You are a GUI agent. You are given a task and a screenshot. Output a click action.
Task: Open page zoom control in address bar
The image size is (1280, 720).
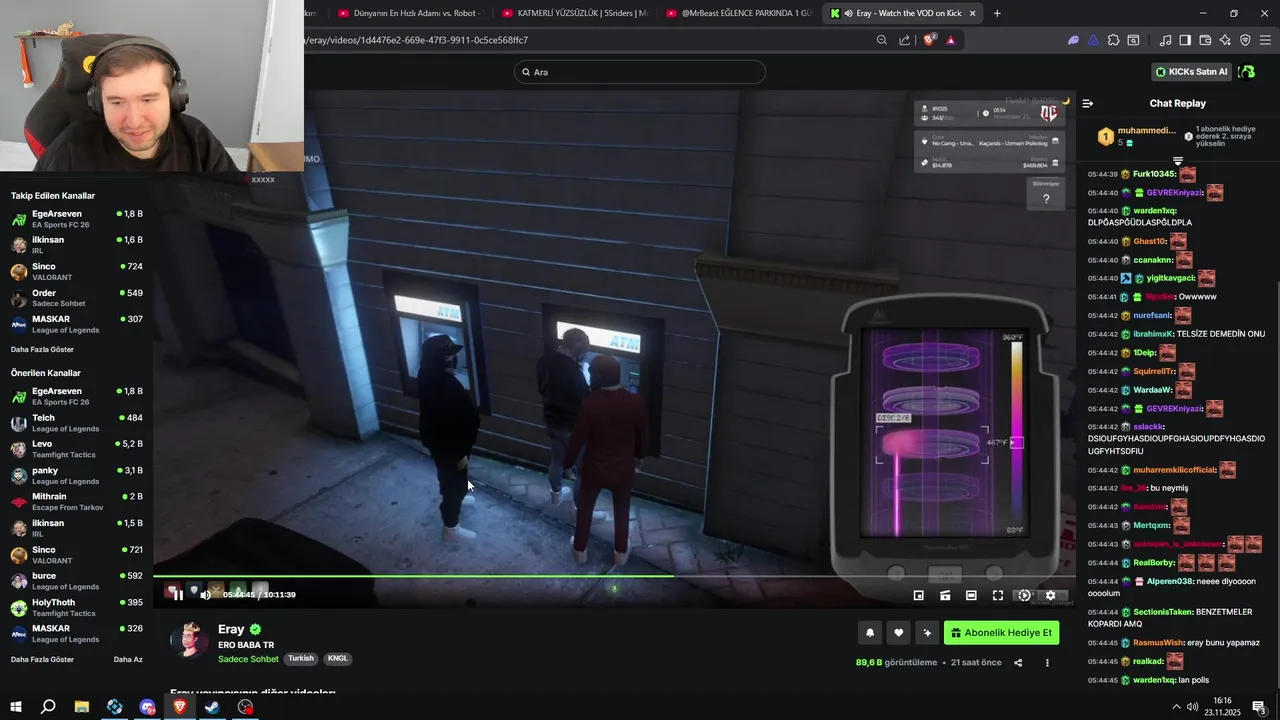tap(881, 40)
